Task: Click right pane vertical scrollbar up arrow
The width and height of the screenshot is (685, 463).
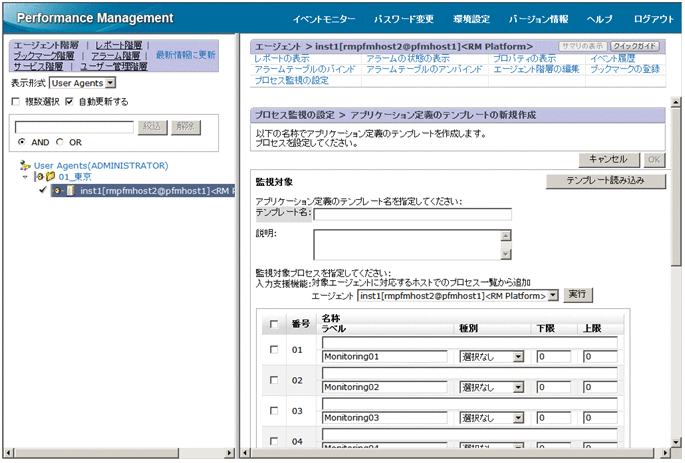Action: click(676, 103)
